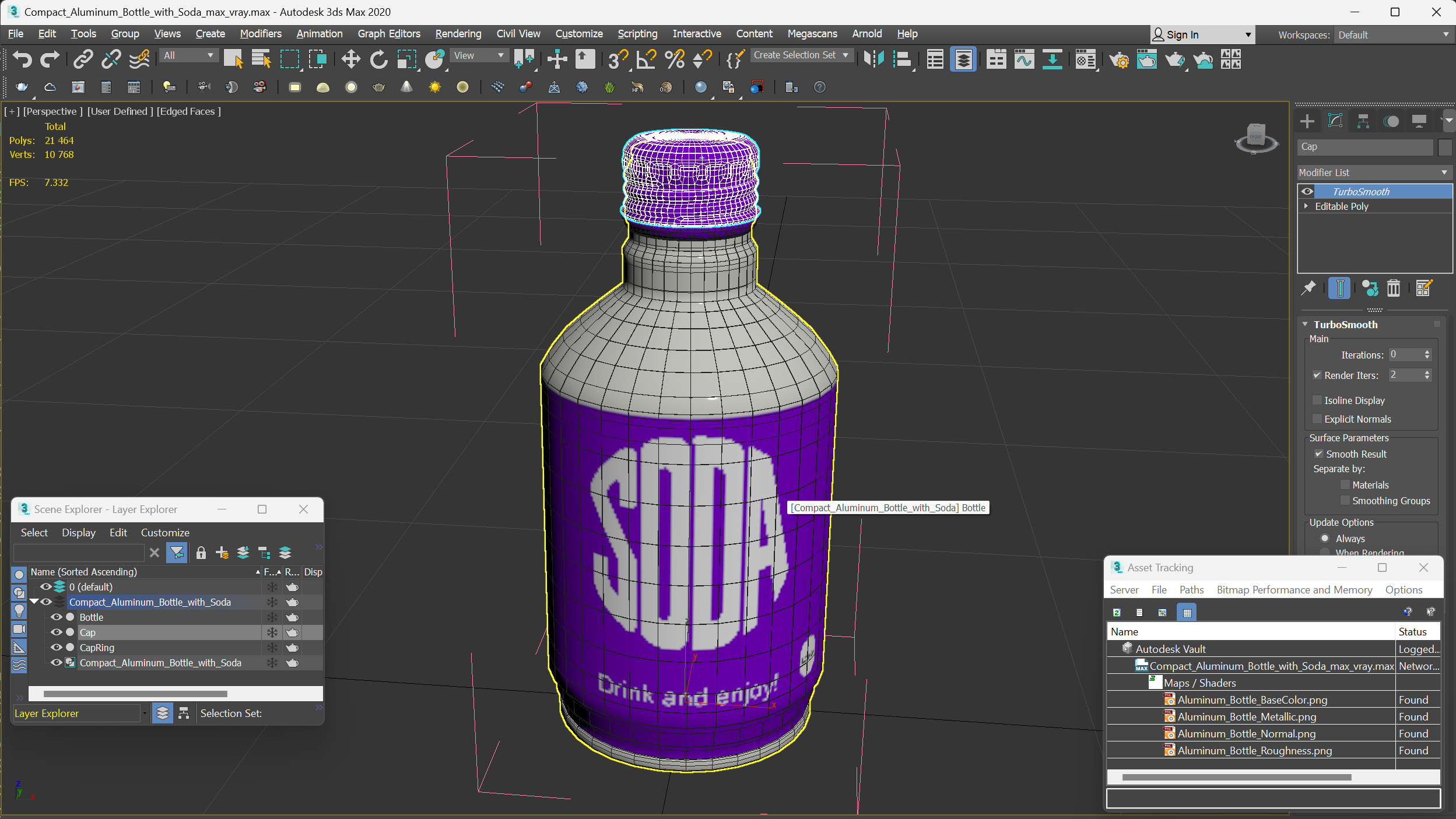Toggle TurboSmooth modifier eye icon
The width and height of the screenshot is (1456, 819).
click(1307, 191)
